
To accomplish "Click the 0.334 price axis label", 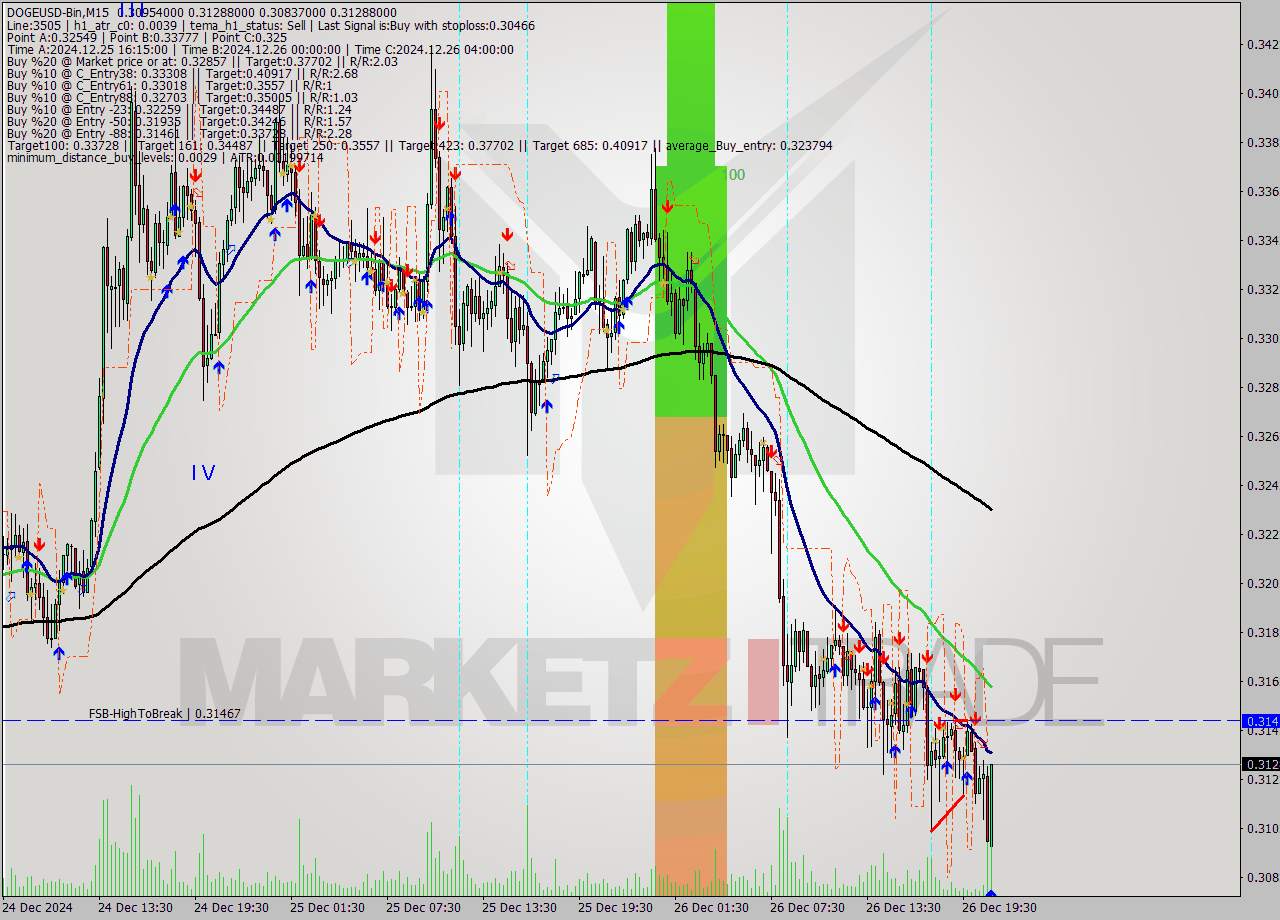I will point(1262,240).
